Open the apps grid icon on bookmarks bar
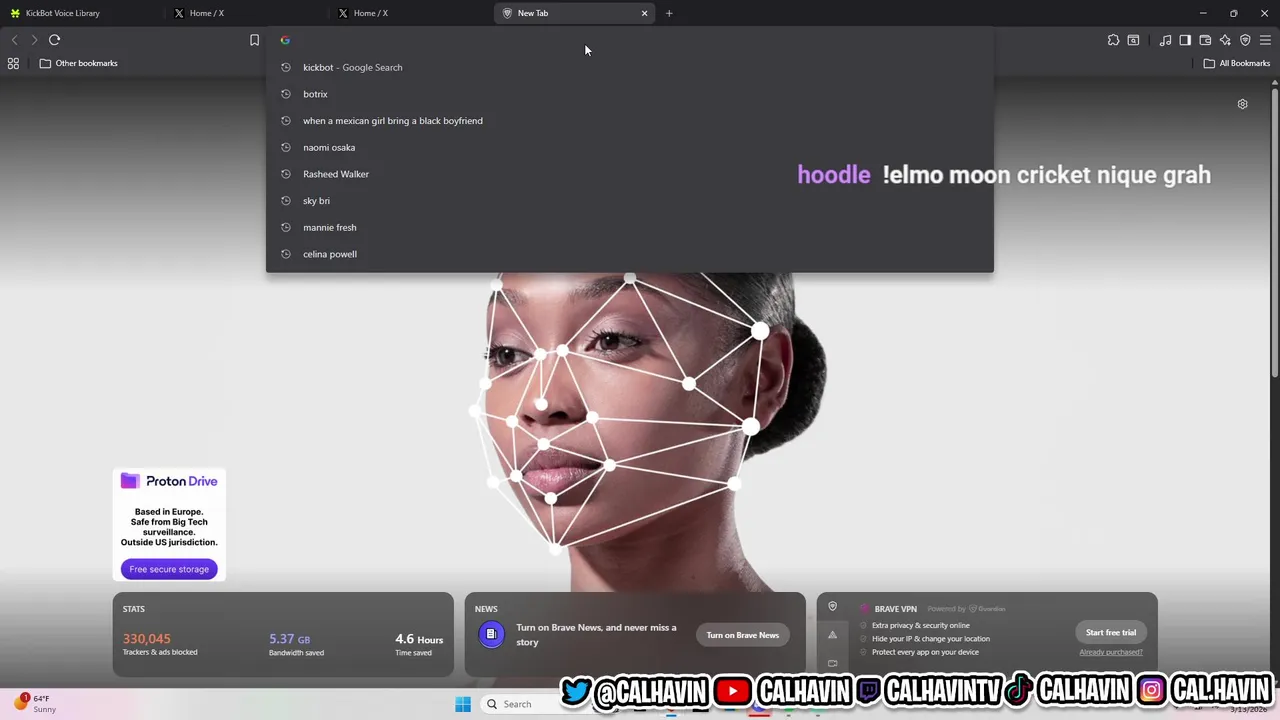The image size is (1280, 720). [x=13, y=63]
